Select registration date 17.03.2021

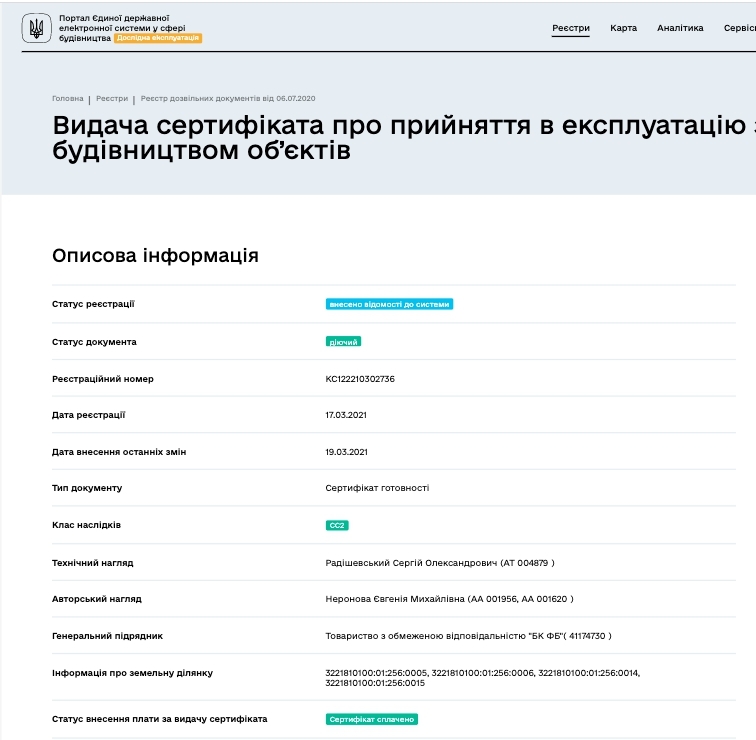[346, 415]
